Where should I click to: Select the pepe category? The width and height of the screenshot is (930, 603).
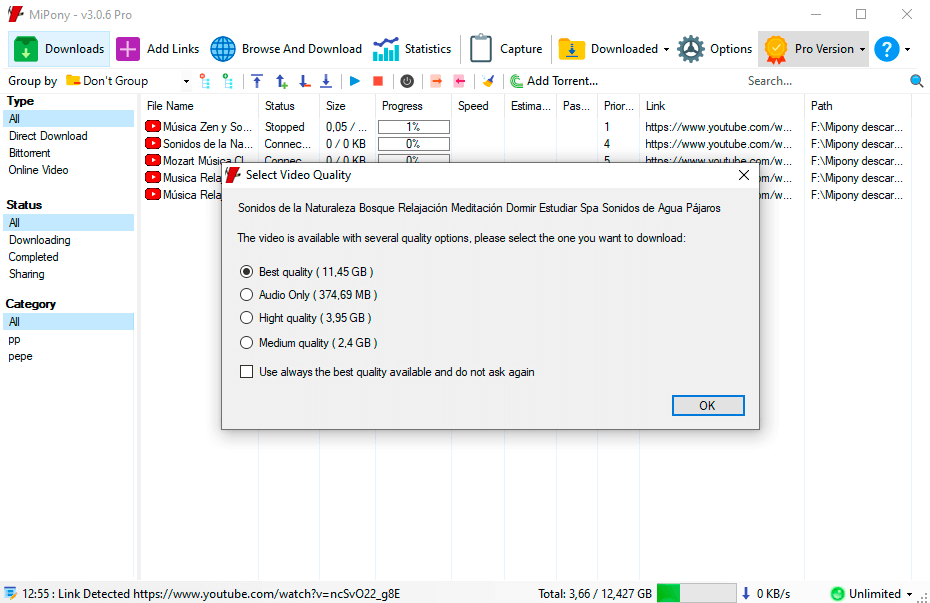point(20,356)
